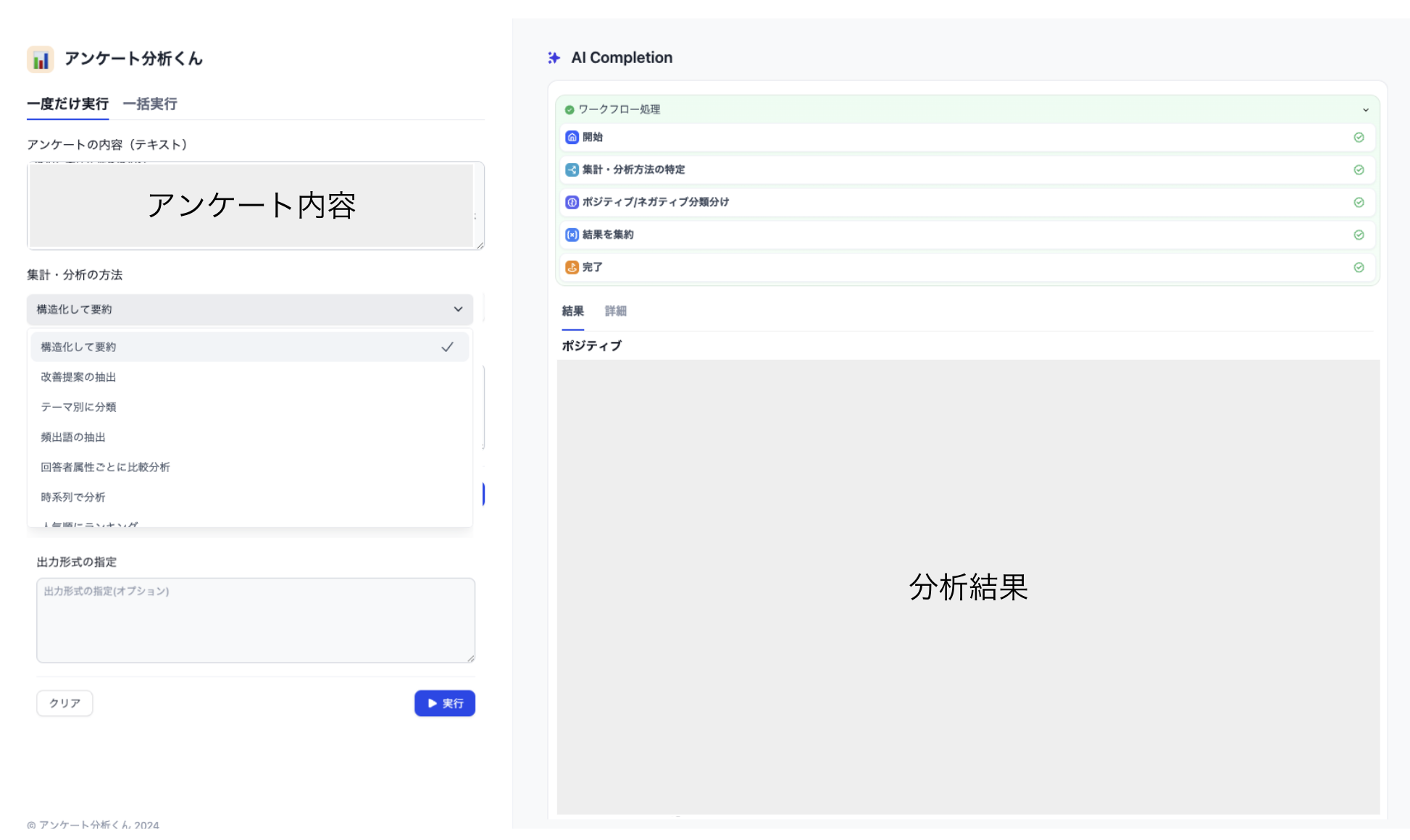
Task: Click the 開始 node home icon
Action: click(572, 137)
